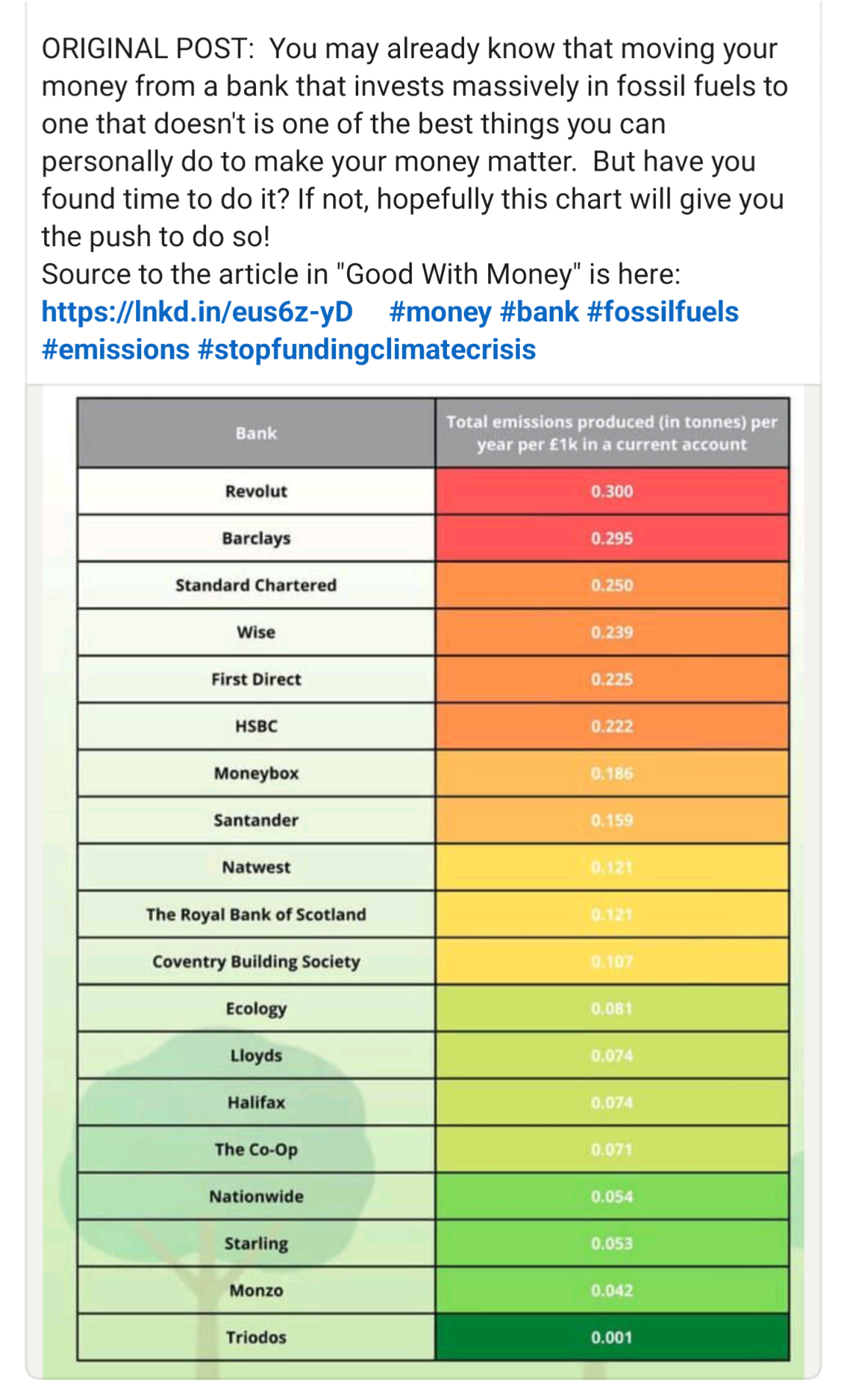
Task: Click the Total emissions produced column header
Action: click(611, 433)
